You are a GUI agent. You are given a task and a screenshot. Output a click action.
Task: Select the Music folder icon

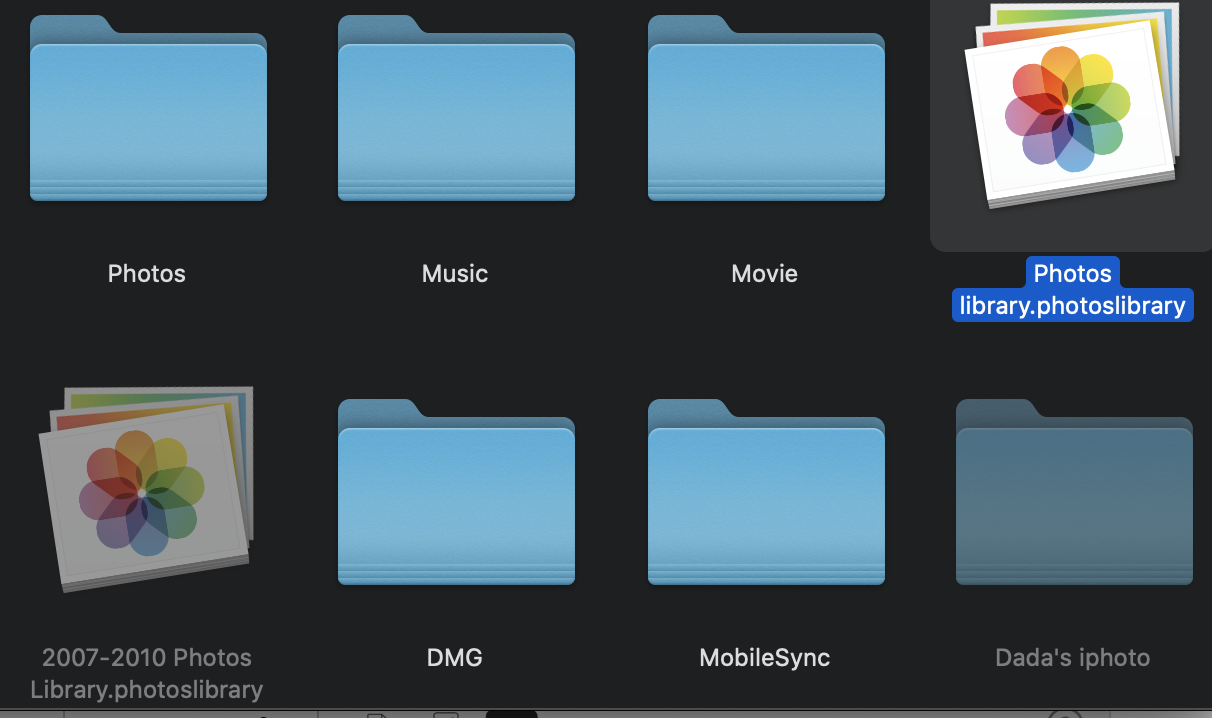[456, 108]
